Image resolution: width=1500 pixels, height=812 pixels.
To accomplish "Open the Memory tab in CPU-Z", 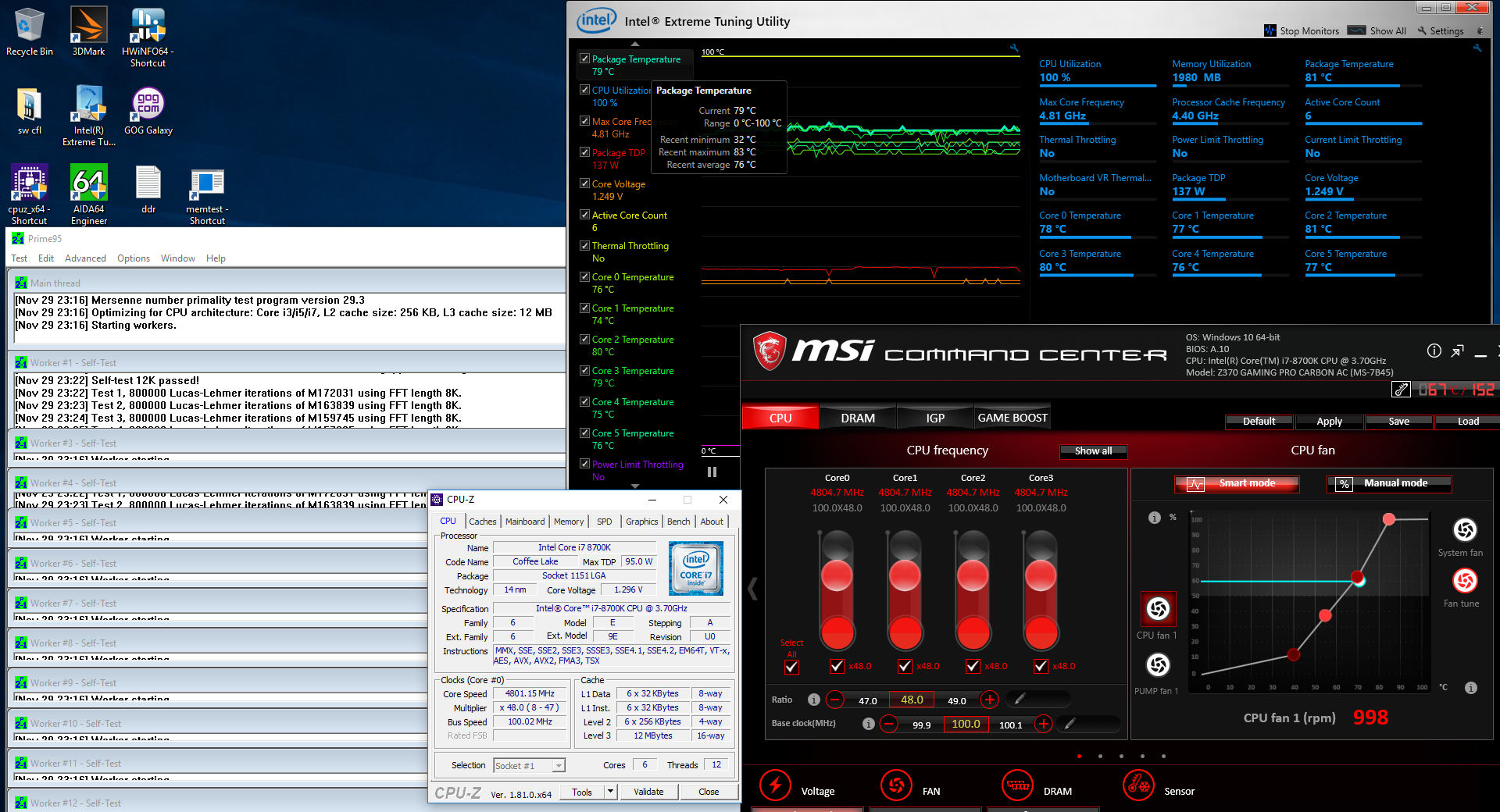I will point(569,522).
